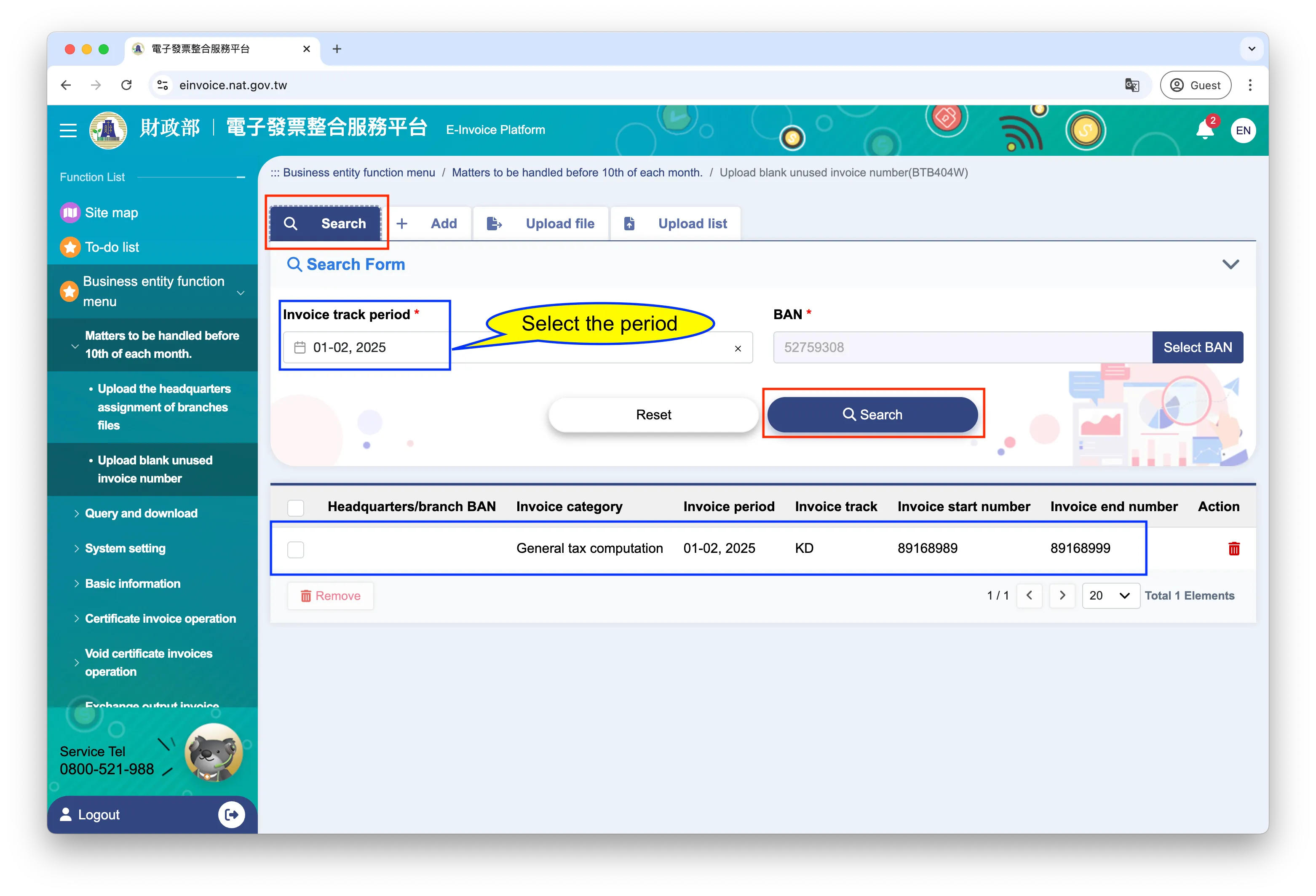
Task: Click the blue Search button in the form
Action: click(872, 415)
